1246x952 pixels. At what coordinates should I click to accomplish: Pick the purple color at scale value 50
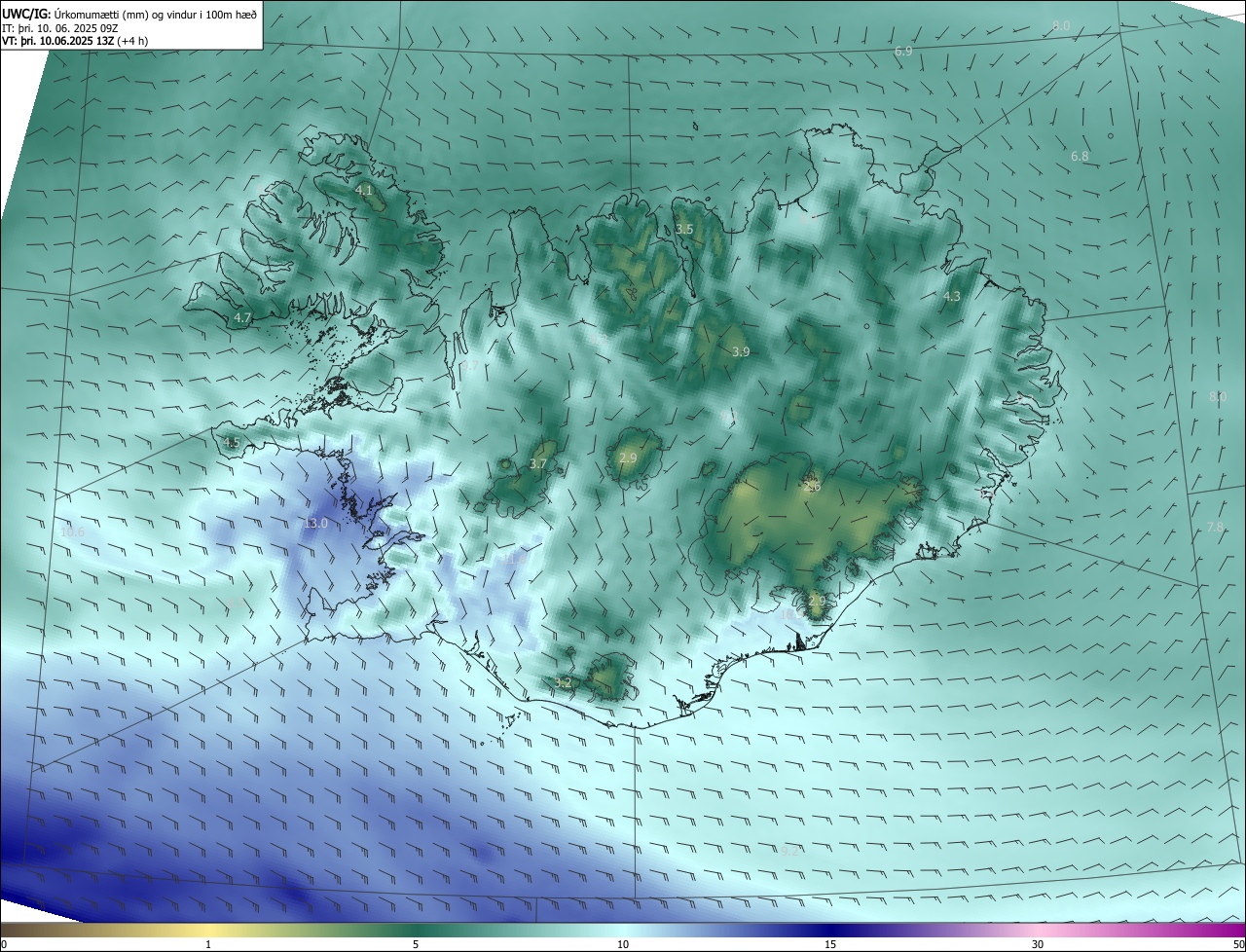point(1239,930)
